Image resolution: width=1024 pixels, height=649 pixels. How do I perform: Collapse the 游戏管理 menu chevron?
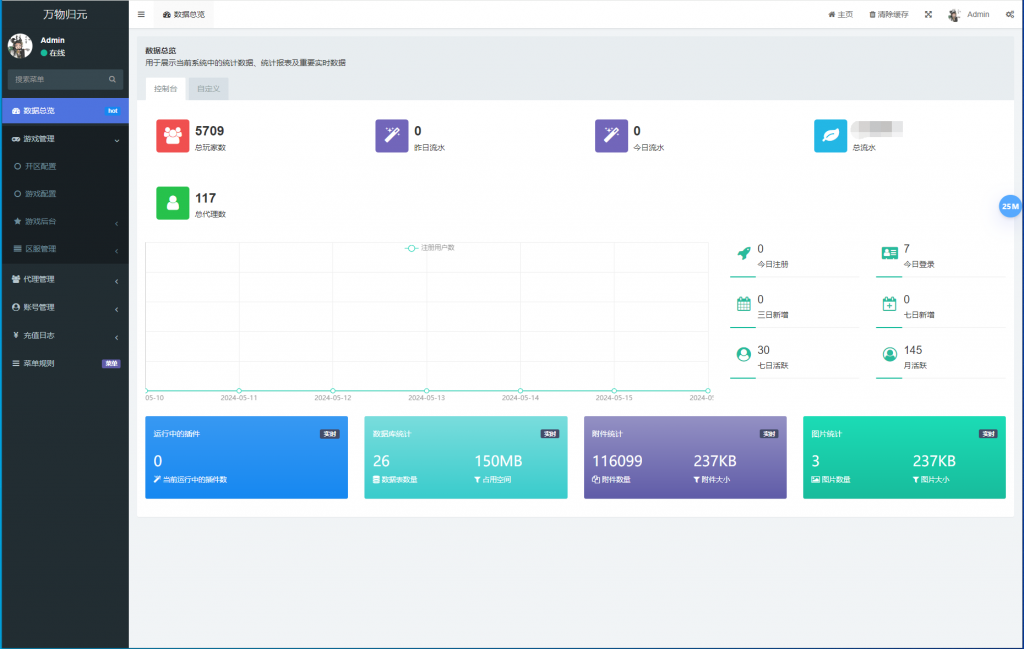pos(117,140)
